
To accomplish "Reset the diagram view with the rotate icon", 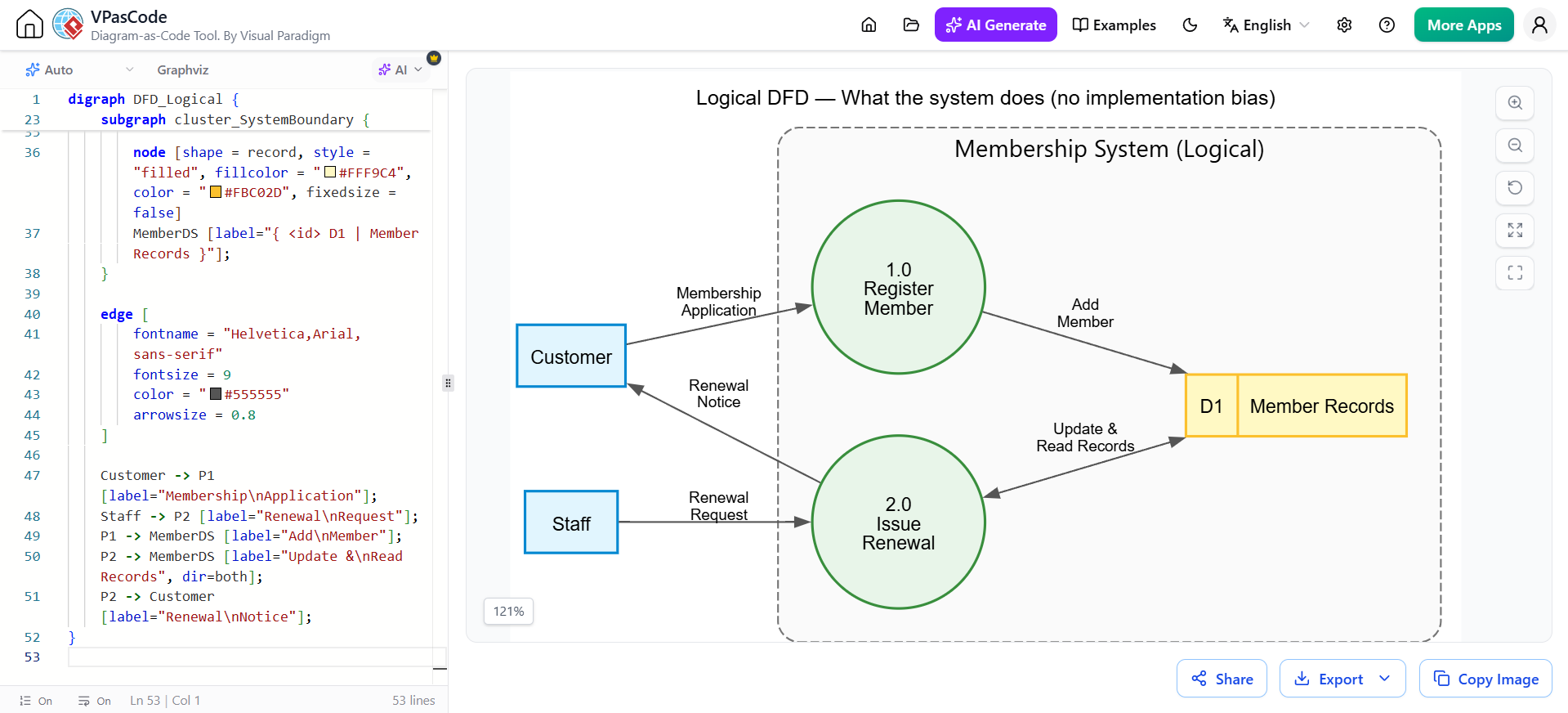I will coord(1515,188).
